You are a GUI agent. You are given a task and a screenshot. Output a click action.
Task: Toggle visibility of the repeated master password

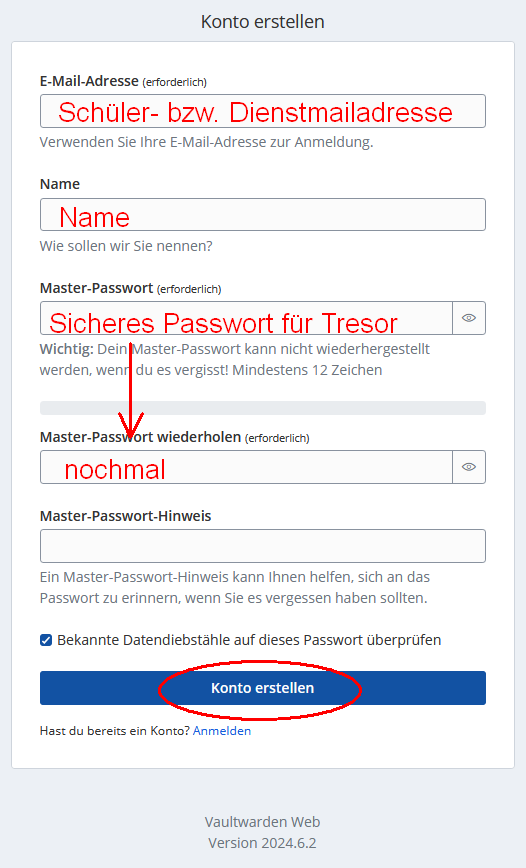pos(469,467)
